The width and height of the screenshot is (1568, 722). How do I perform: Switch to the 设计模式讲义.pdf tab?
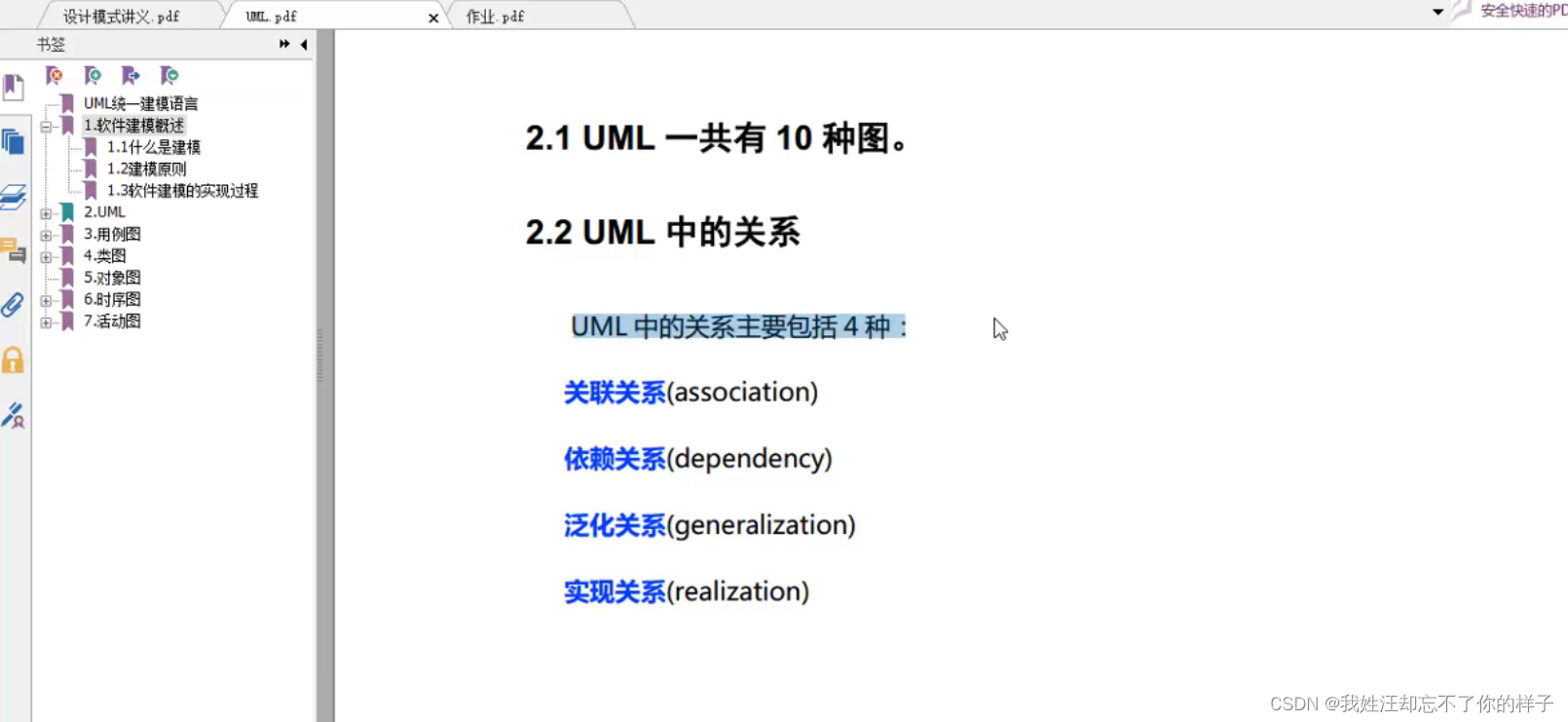pos(122,17)
